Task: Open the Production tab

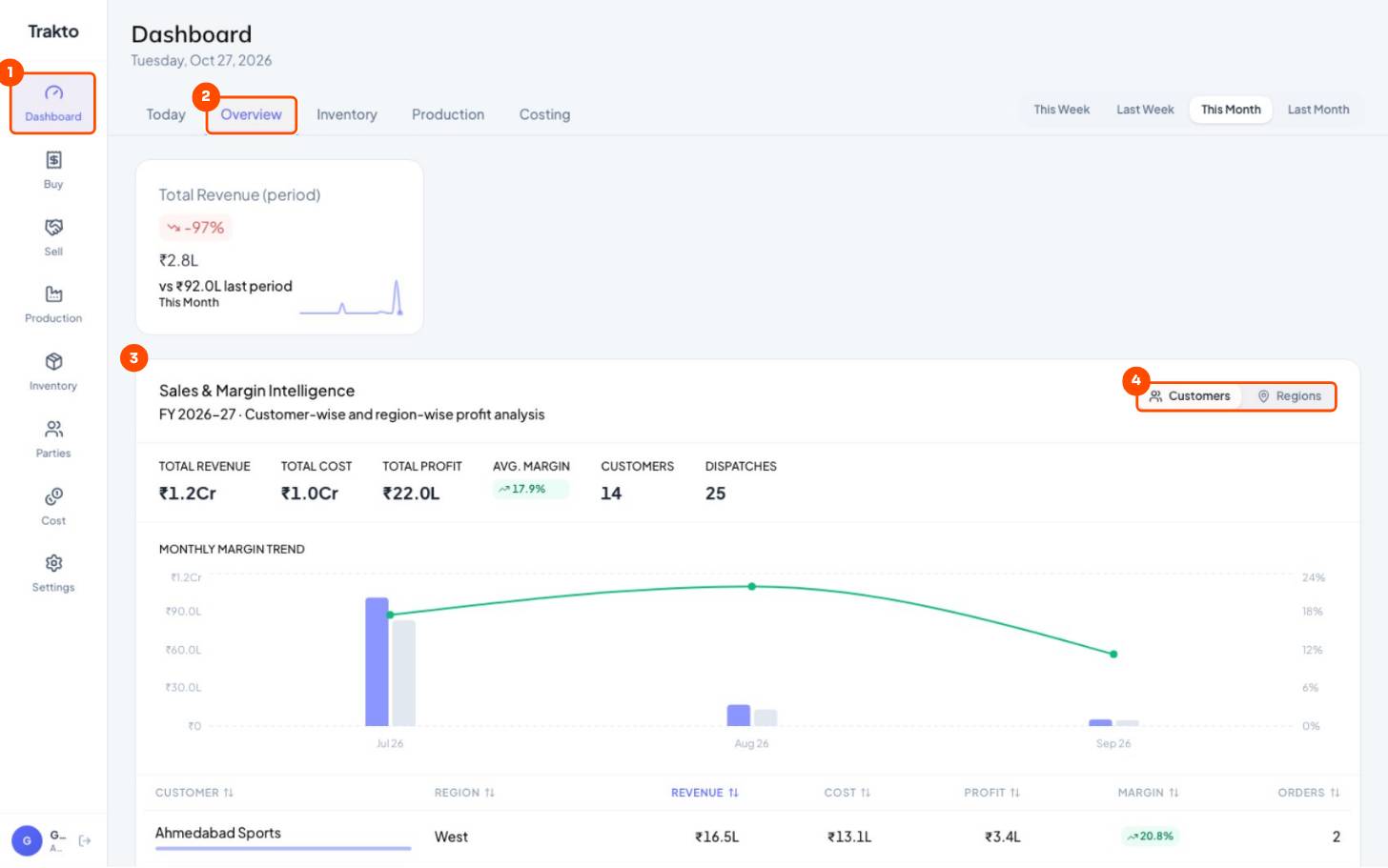Action: [448, 114]
